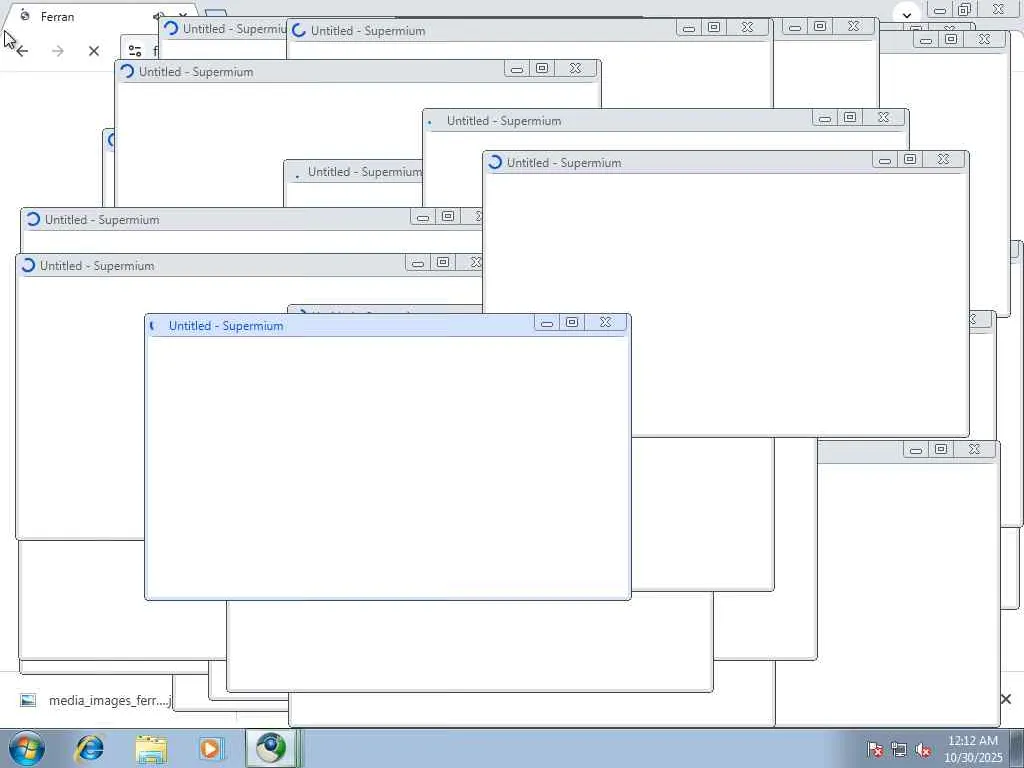Open the tab search chevron dropdown

906,15
